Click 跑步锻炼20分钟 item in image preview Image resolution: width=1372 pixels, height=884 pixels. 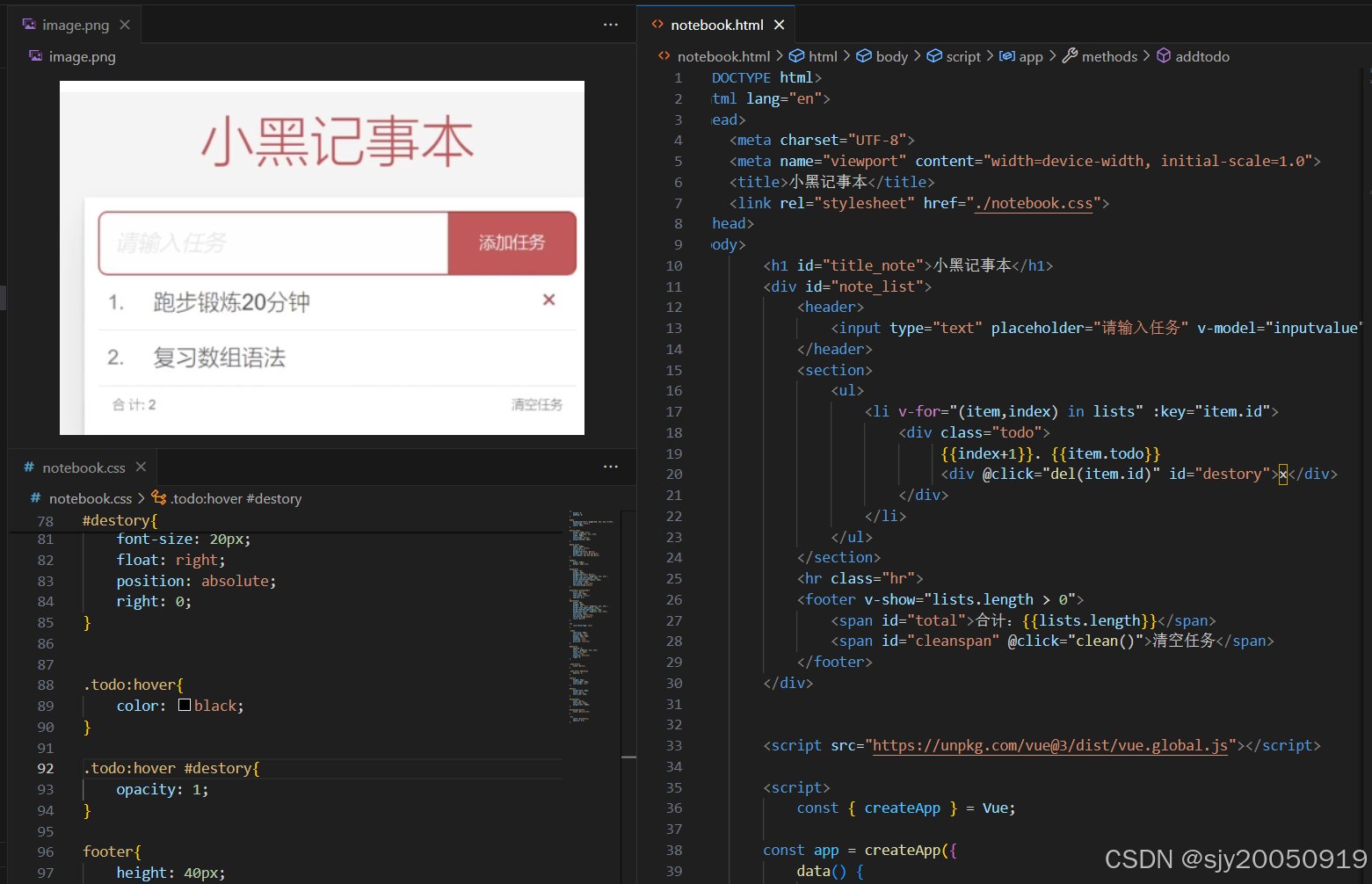click(231, 302)
